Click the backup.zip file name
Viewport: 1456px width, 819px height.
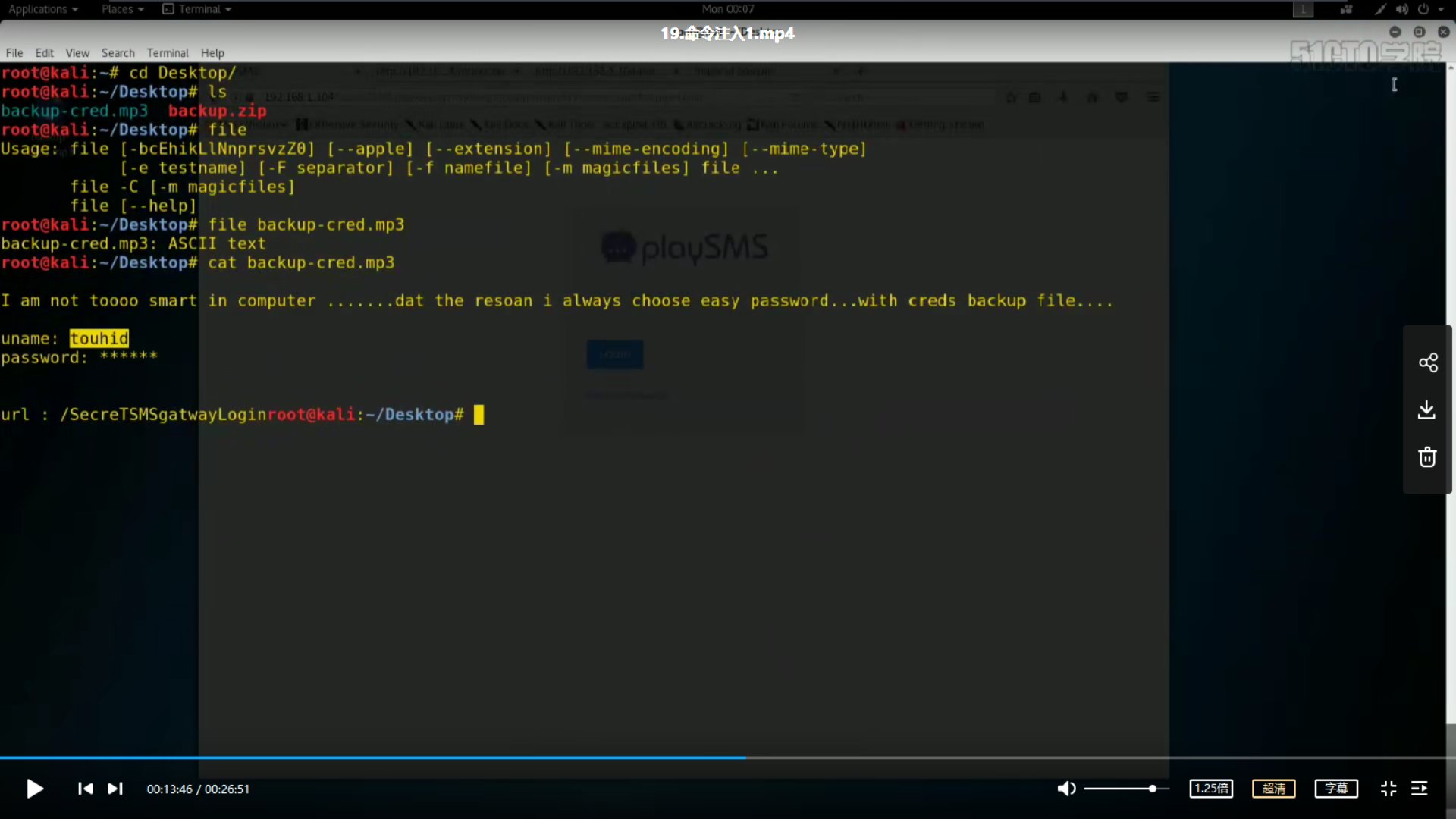click(218, 111)
